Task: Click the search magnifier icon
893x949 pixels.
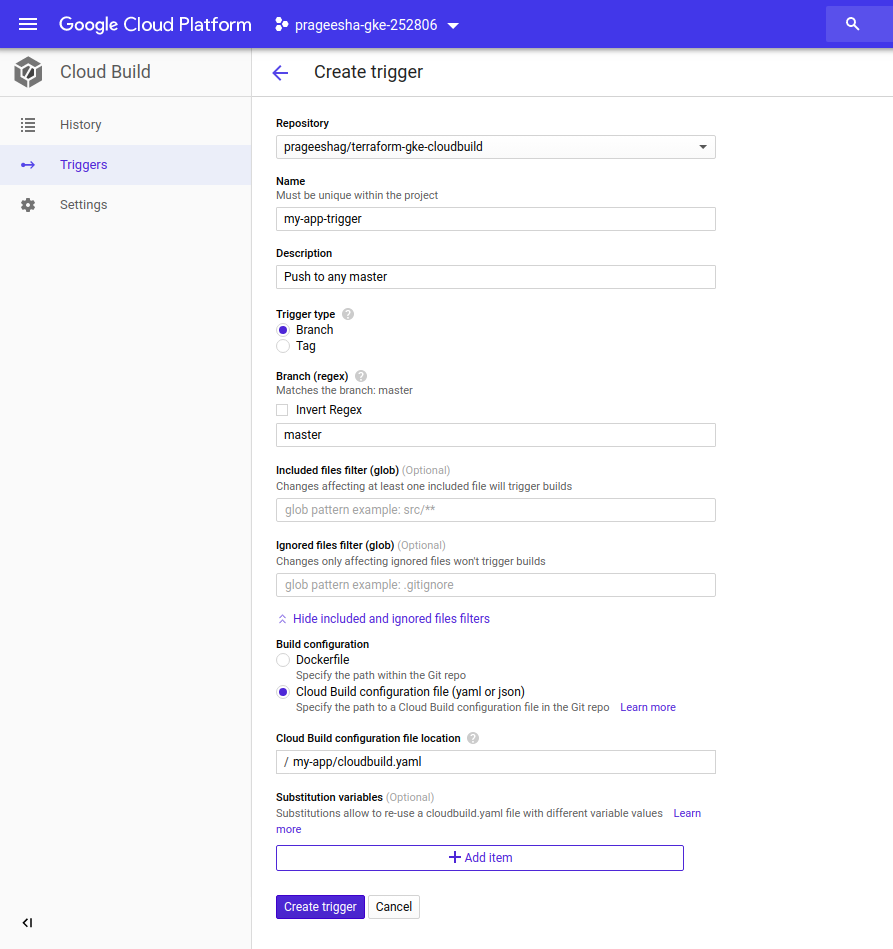Action: 852,24
